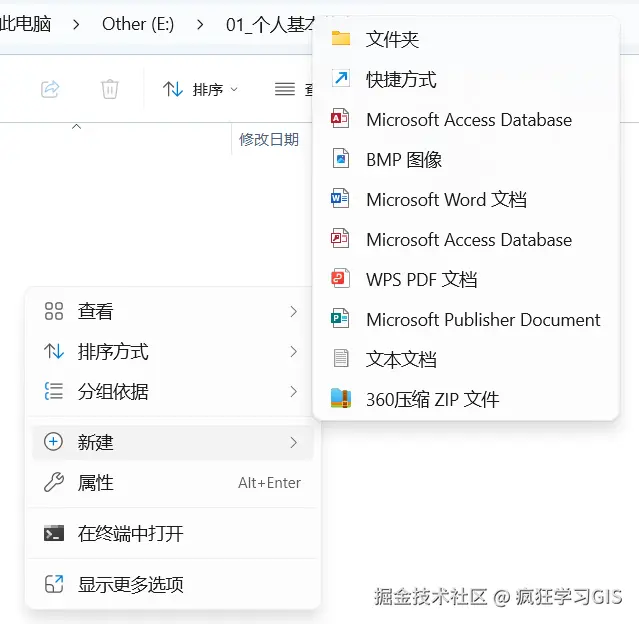Expand the arrow next to 排序方式
This screenshot has height=624, width=639.
click(293, 351)
